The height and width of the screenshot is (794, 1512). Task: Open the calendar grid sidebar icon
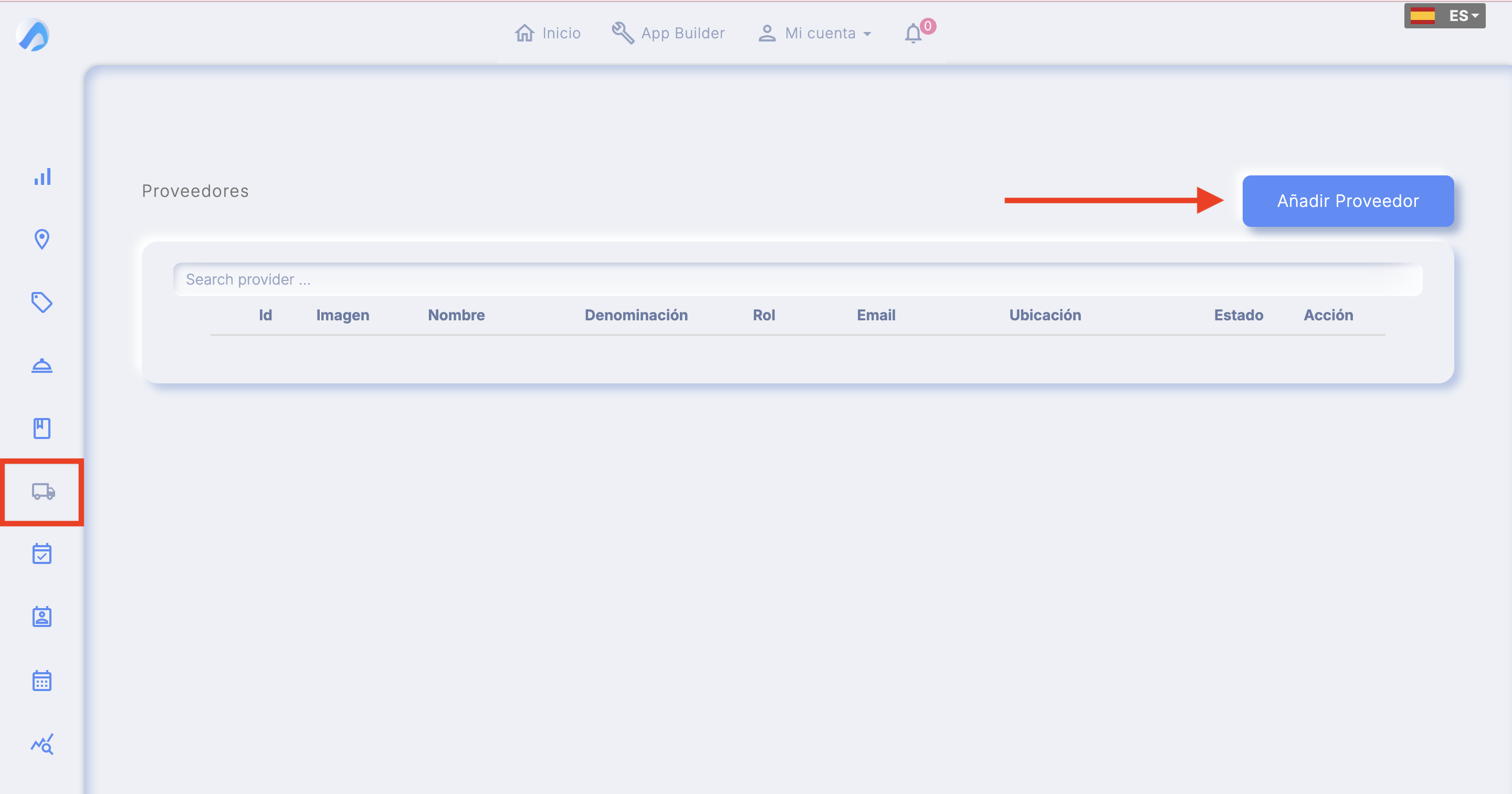pyautogui.click(x=41, y=680)
